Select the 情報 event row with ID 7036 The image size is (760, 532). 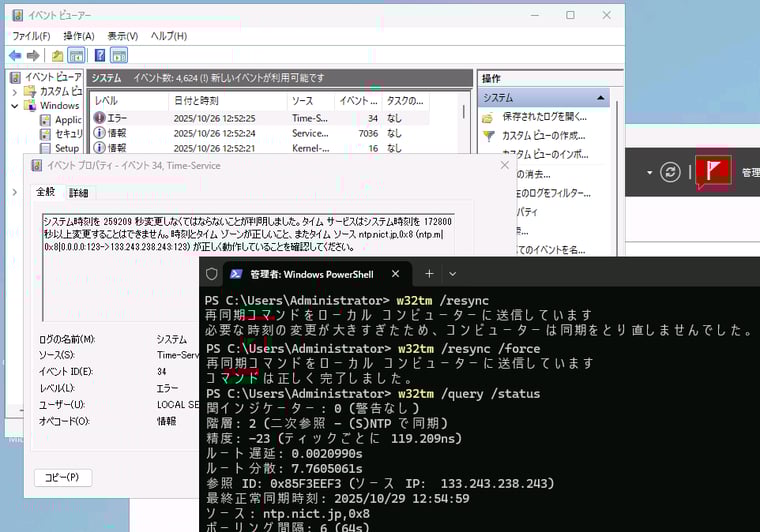click(260, 133)
